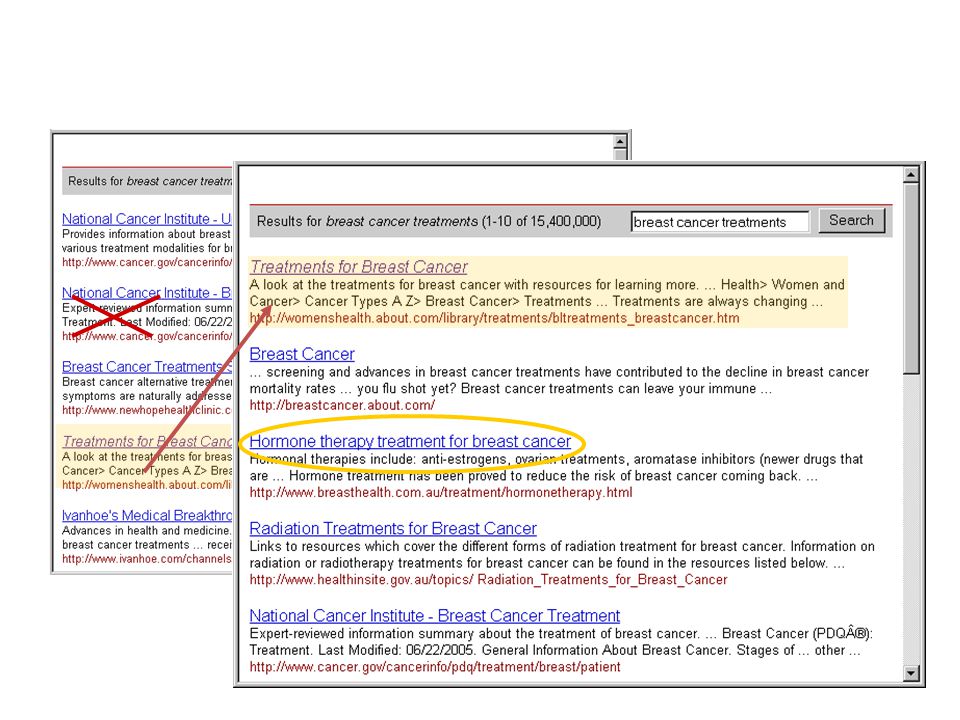Open Breast Cancer Treatments link in back window
The height and width of the screenshot is (720, 960).
147,366
